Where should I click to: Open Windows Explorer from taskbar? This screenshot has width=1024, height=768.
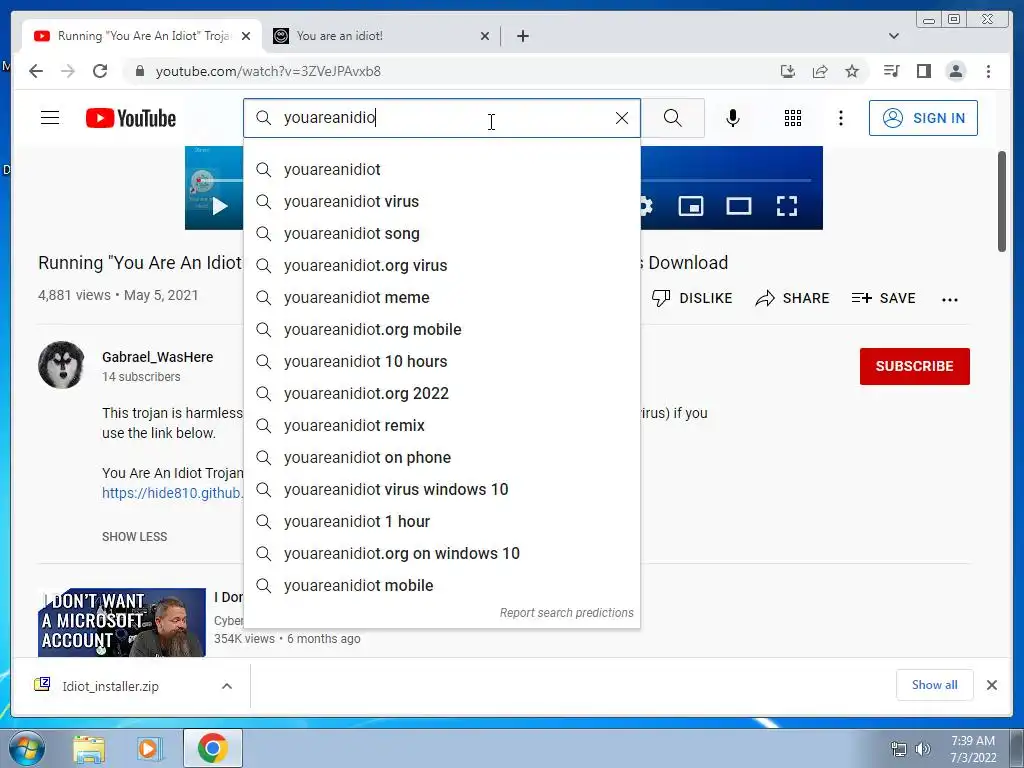click(x=89, y=748)
